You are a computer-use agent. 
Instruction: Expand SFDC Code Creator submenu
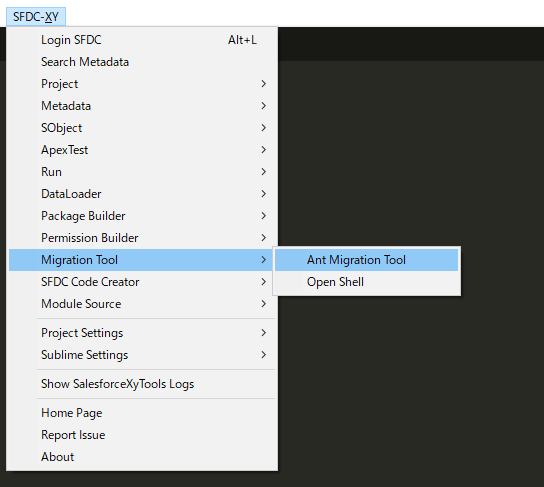pos(142,282)
